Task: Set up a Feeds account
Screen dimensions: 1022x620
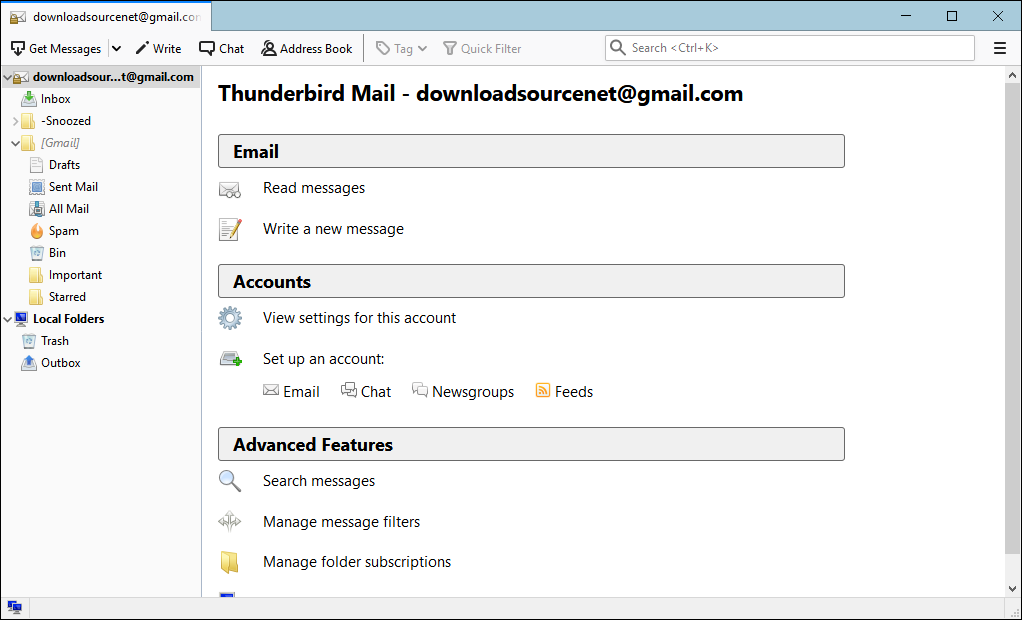Action: (x=564, y=391)
